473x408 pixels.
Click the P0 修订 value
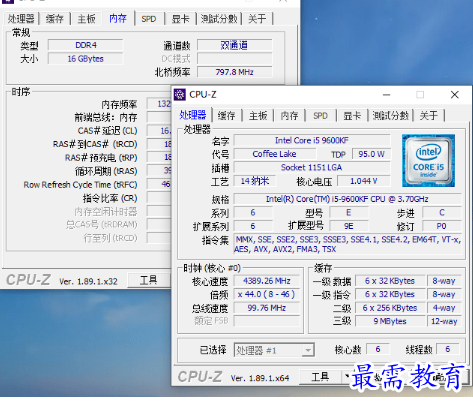pyautogui.click(x=442, y=226)
